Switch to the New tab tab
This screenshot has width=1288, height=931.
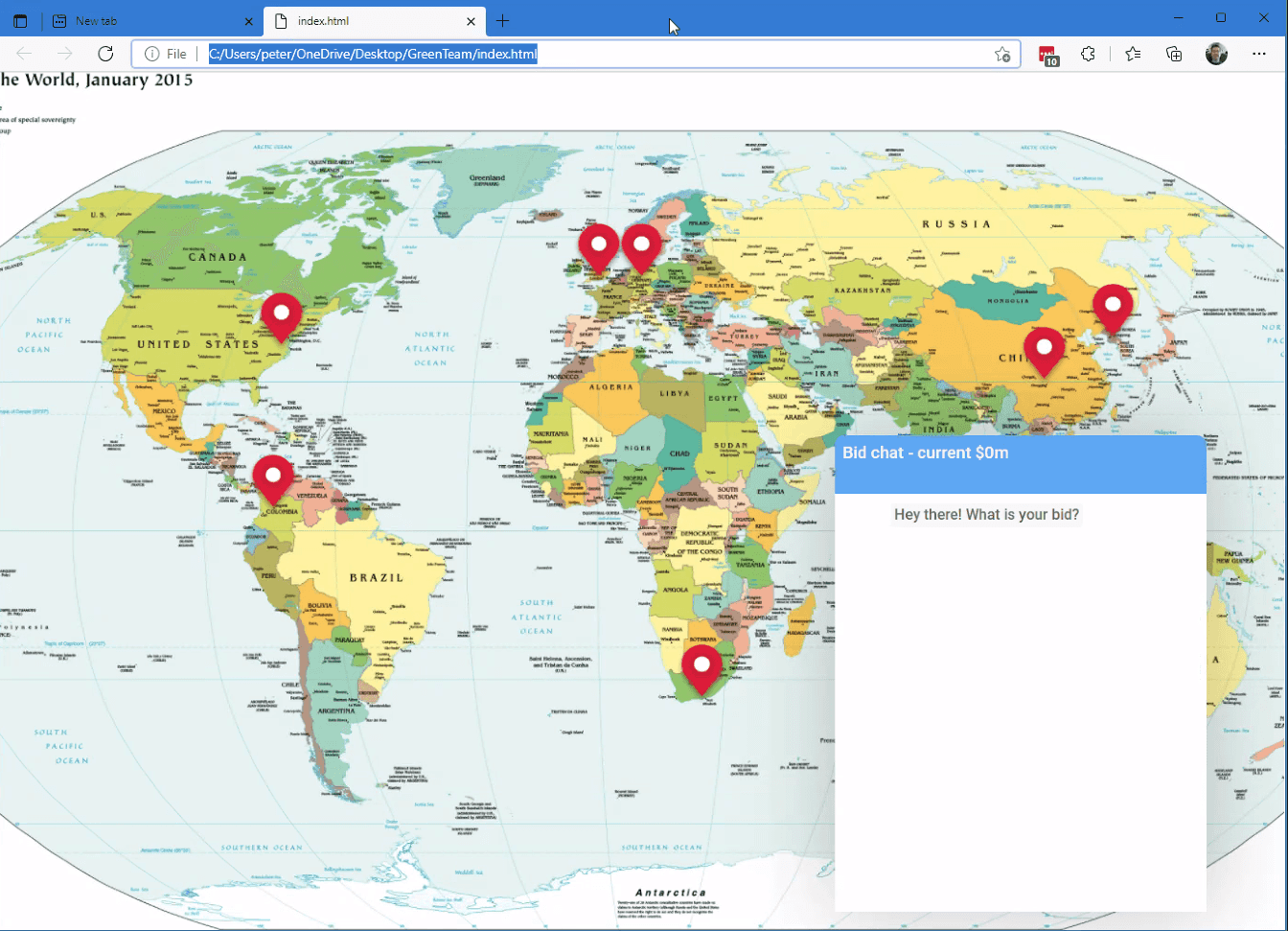153,21
